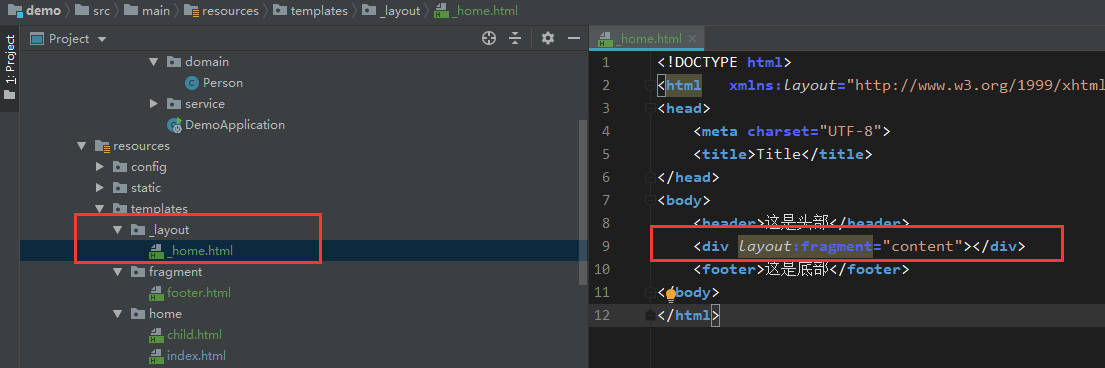1105x368 pixels.
Task: Fold the head block on line 3
Action: coord(649,109)
